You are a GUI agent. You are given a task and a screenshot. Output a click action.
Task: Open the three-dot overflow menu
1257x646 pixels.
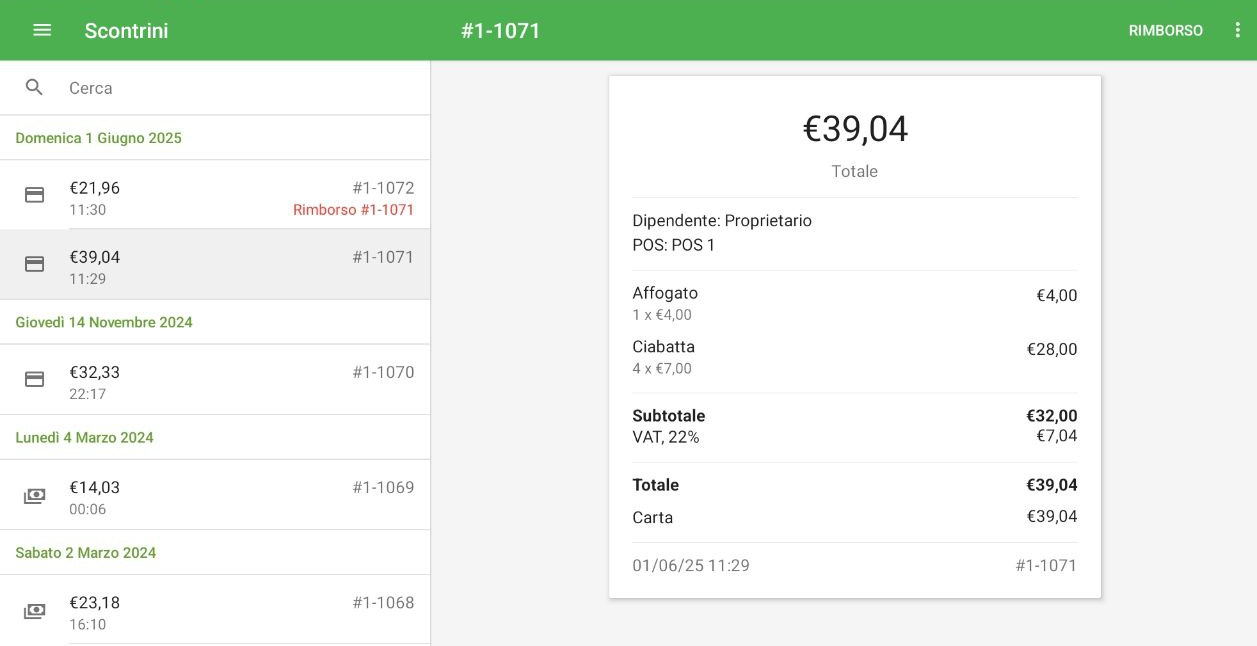pyautogui.click(x=1238, y=30)
